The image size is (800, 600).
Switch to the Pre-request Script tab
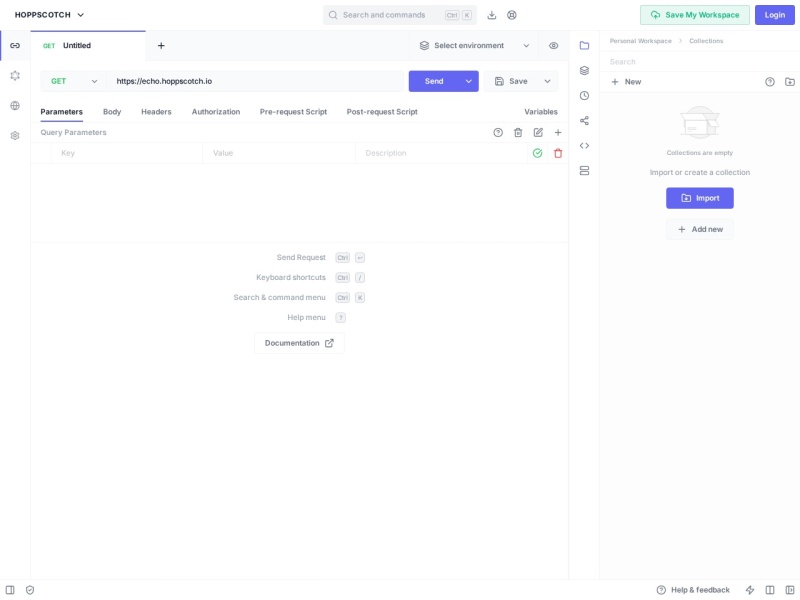coord(293,112)
